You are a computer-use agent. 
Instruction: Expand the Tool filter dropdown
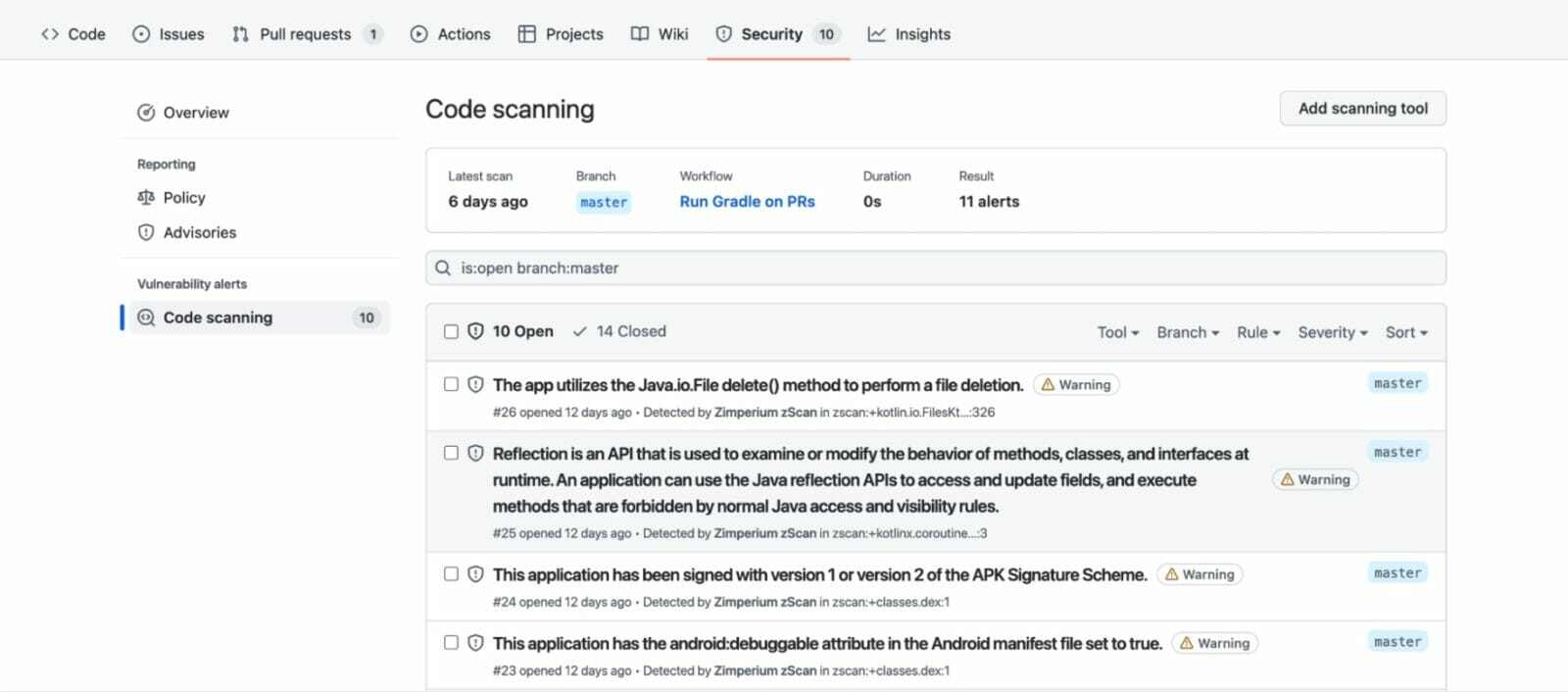pos(1118,332)
